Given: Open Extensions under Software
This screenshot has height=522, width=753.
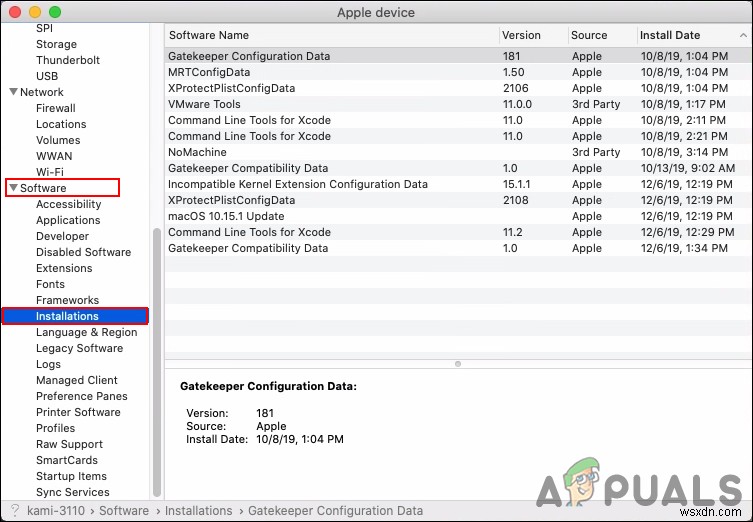Looking at the screenshot, I should 64,268.
